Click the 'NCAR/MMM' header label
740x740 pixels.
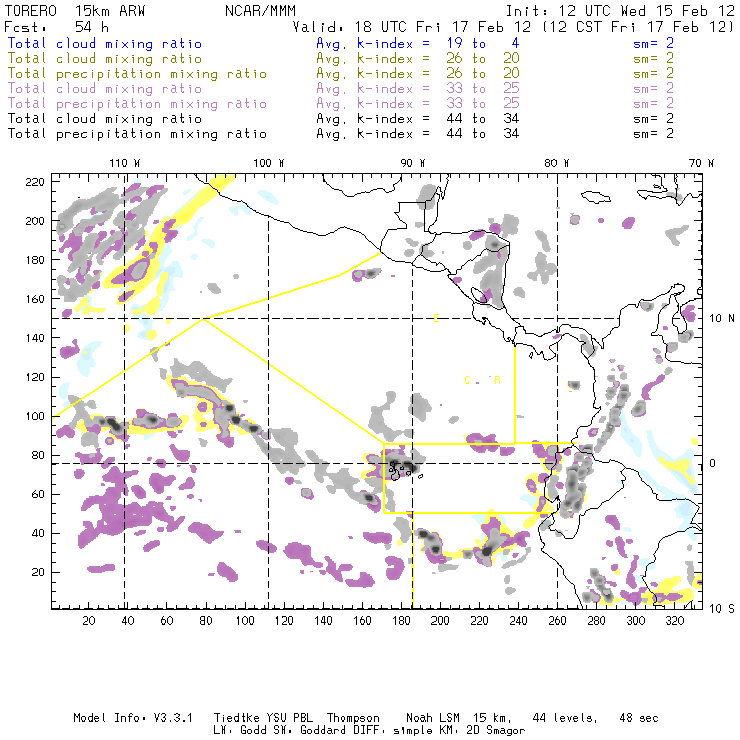coord(260,10)
